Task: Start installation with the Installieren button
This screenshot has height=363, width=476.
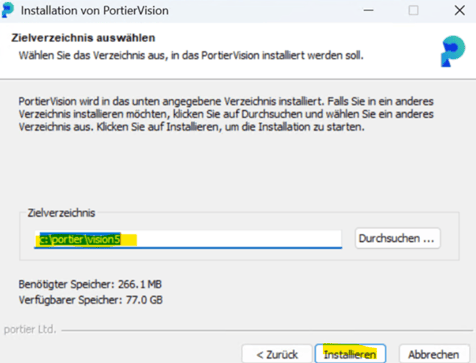Action: (350, 354)
